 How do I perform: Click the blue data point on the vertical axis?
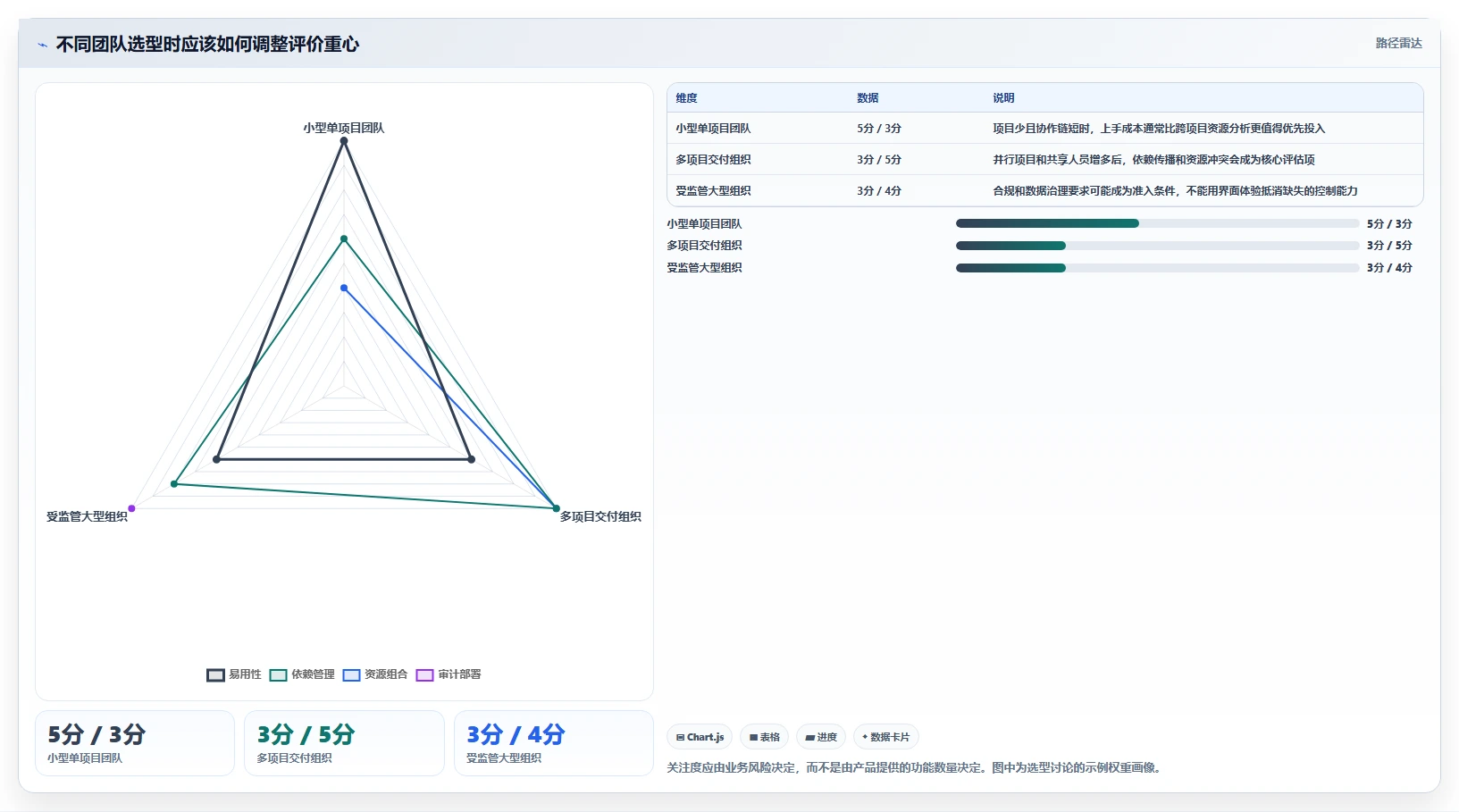[x=344, y=288]
